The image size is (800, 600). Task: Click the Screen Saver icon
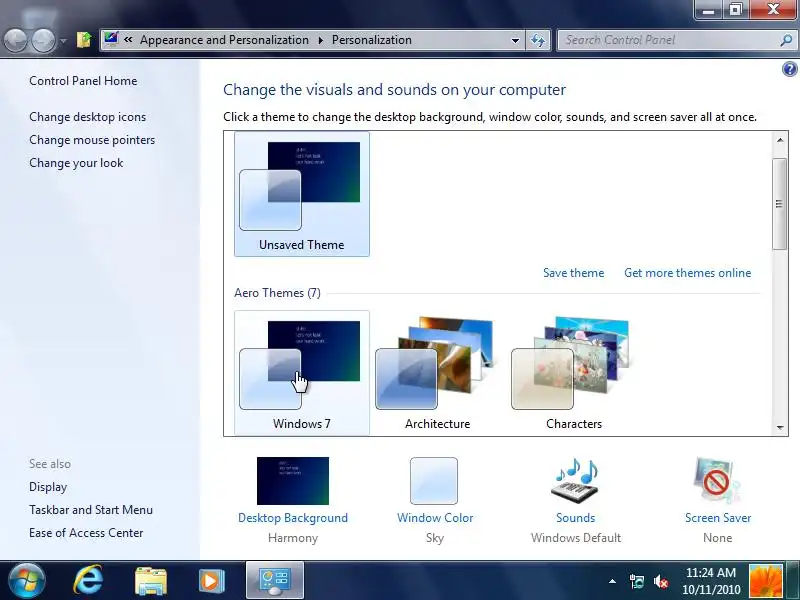[x=717, y=481]
